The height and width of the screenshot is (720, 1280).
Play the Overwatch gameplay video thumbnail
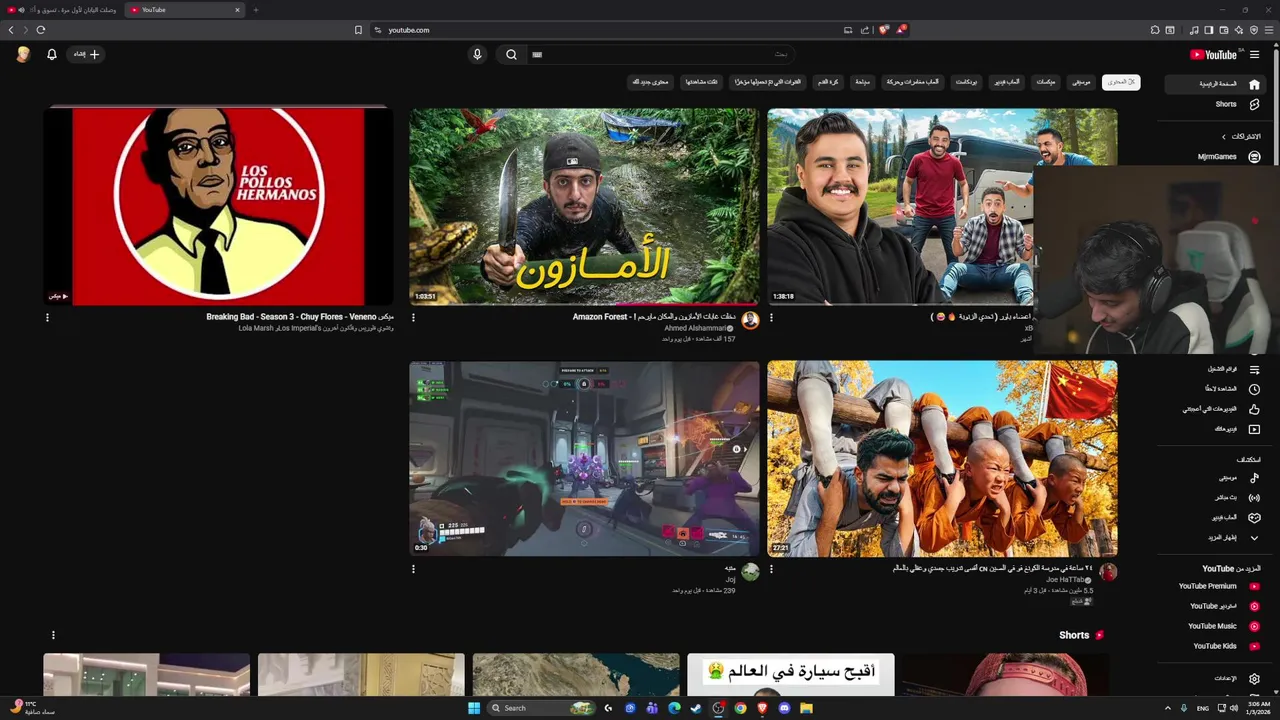(x=584, y=458)
